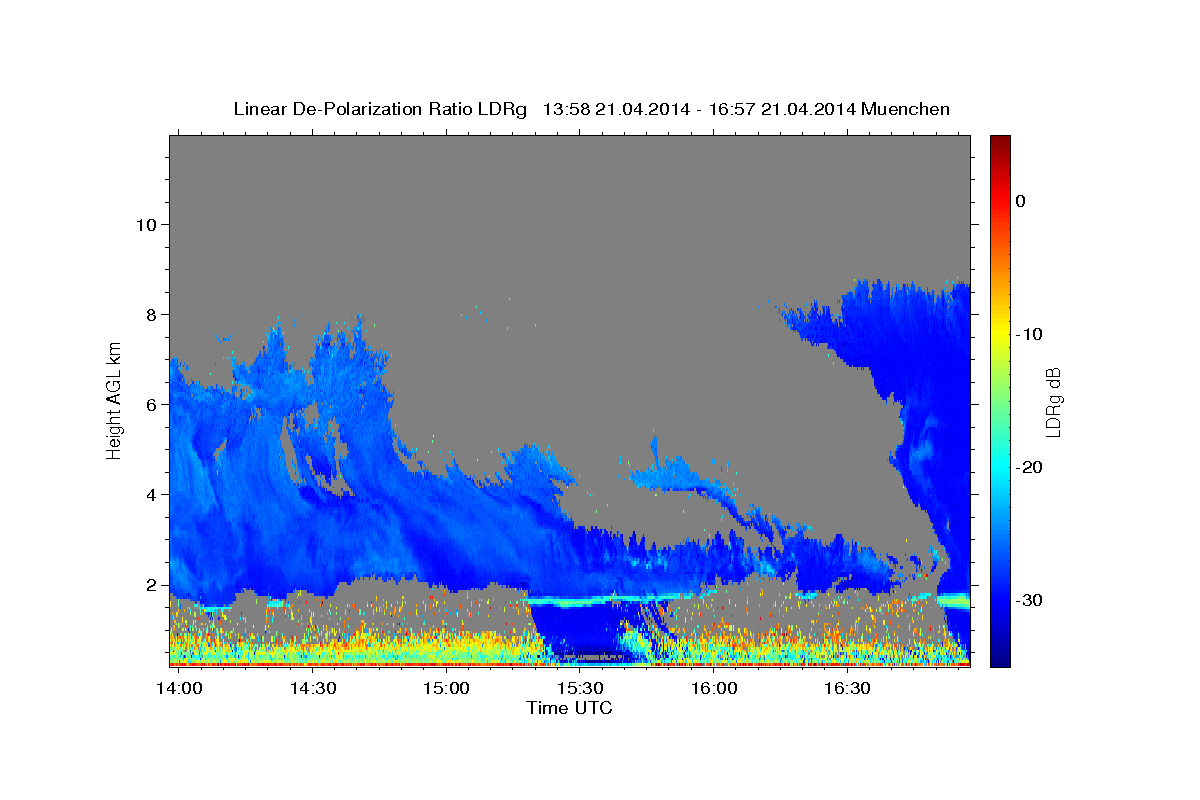Screen dimensions: 1200x800
Task: Click the yellow band of the colorbar
Action: tap(1000, 330)
